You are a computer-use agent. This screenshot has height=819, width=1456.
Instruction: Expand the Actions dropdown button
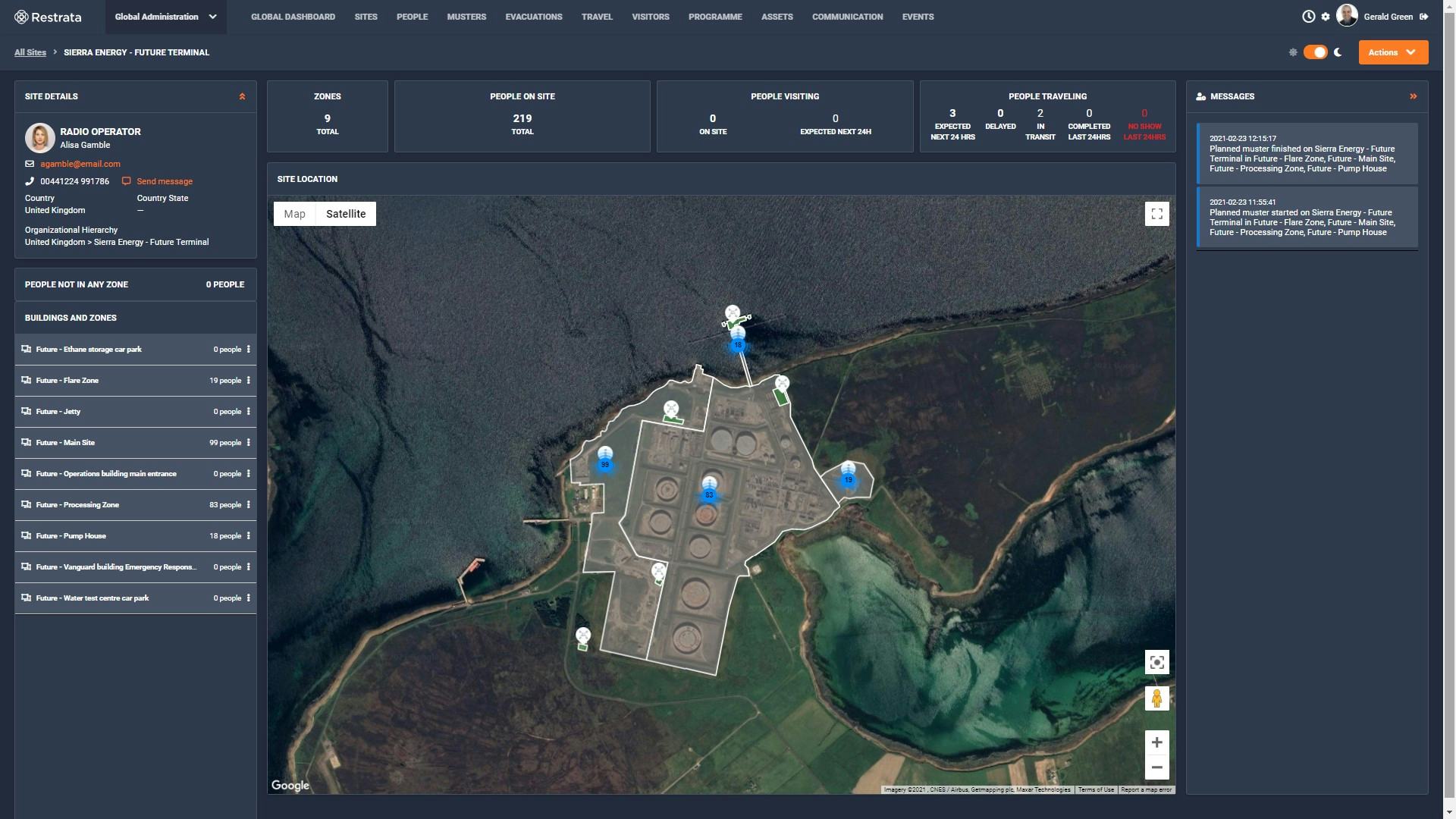click(1392, 52)
